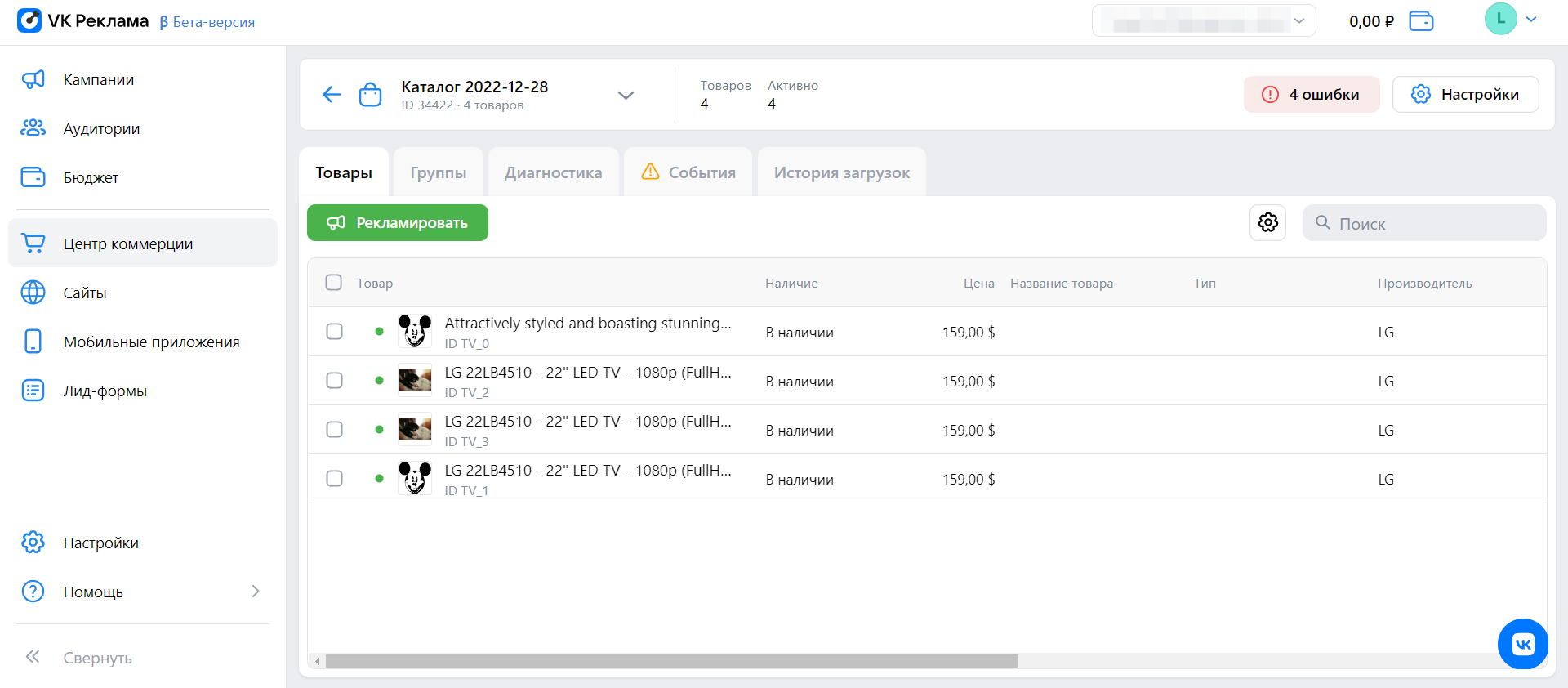Toggle the select-all checkbox in table header

[x=333, y=282]
